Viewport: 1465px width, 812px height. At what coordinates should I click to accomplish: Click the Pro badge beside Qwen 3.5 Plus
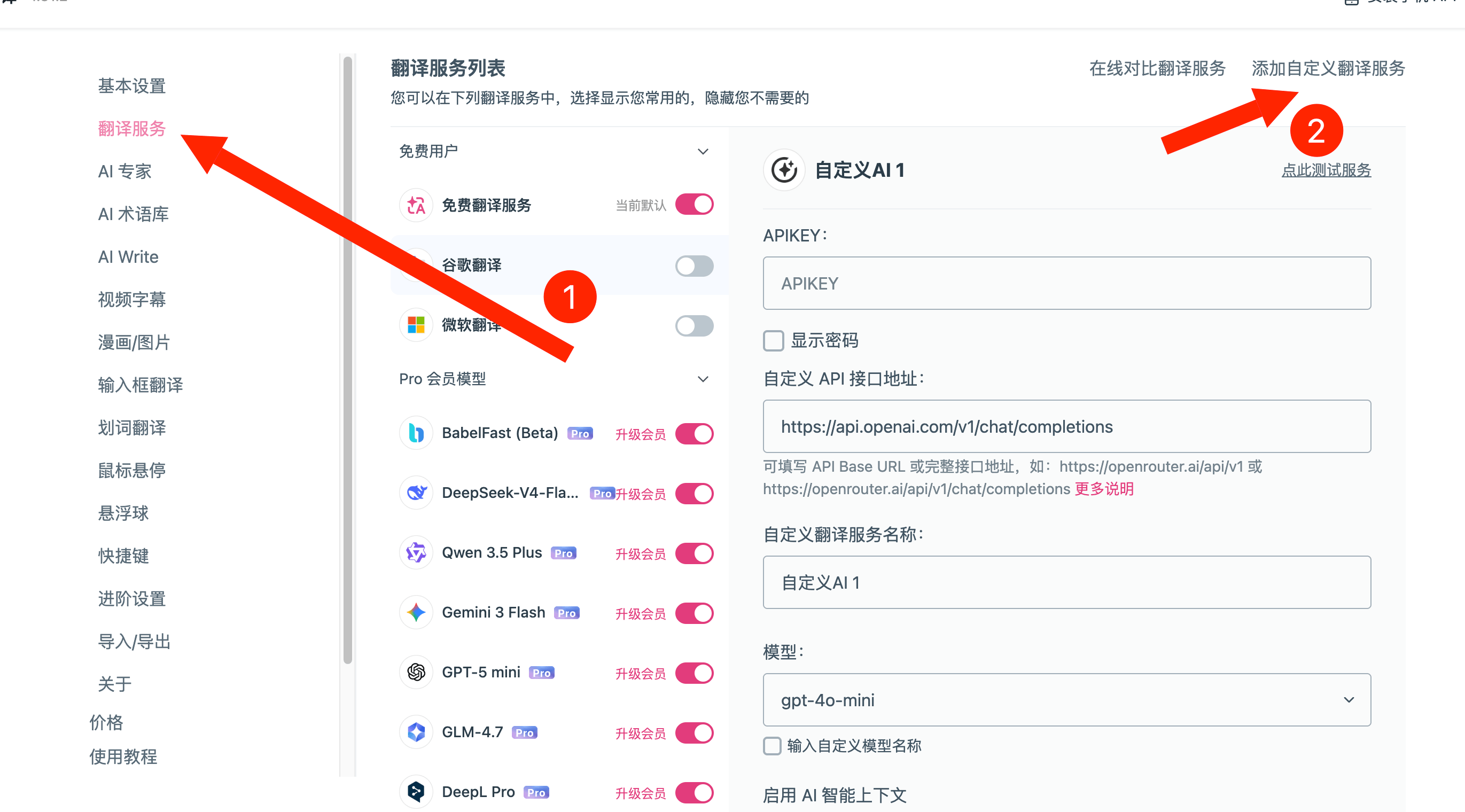pos(563,553)
